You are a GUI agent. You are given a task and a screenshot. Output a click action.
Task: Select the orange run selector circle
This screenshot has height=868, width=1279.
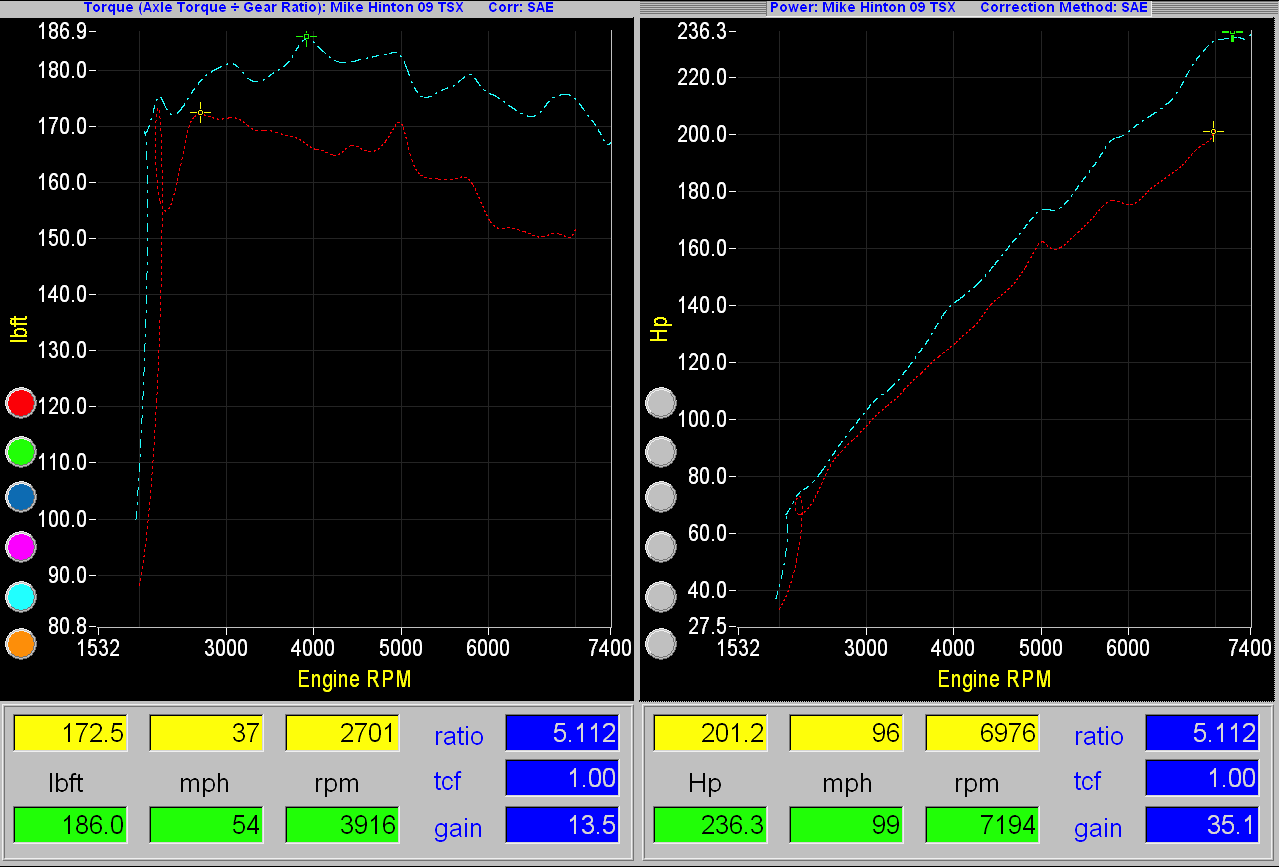[x=20, y=644]
